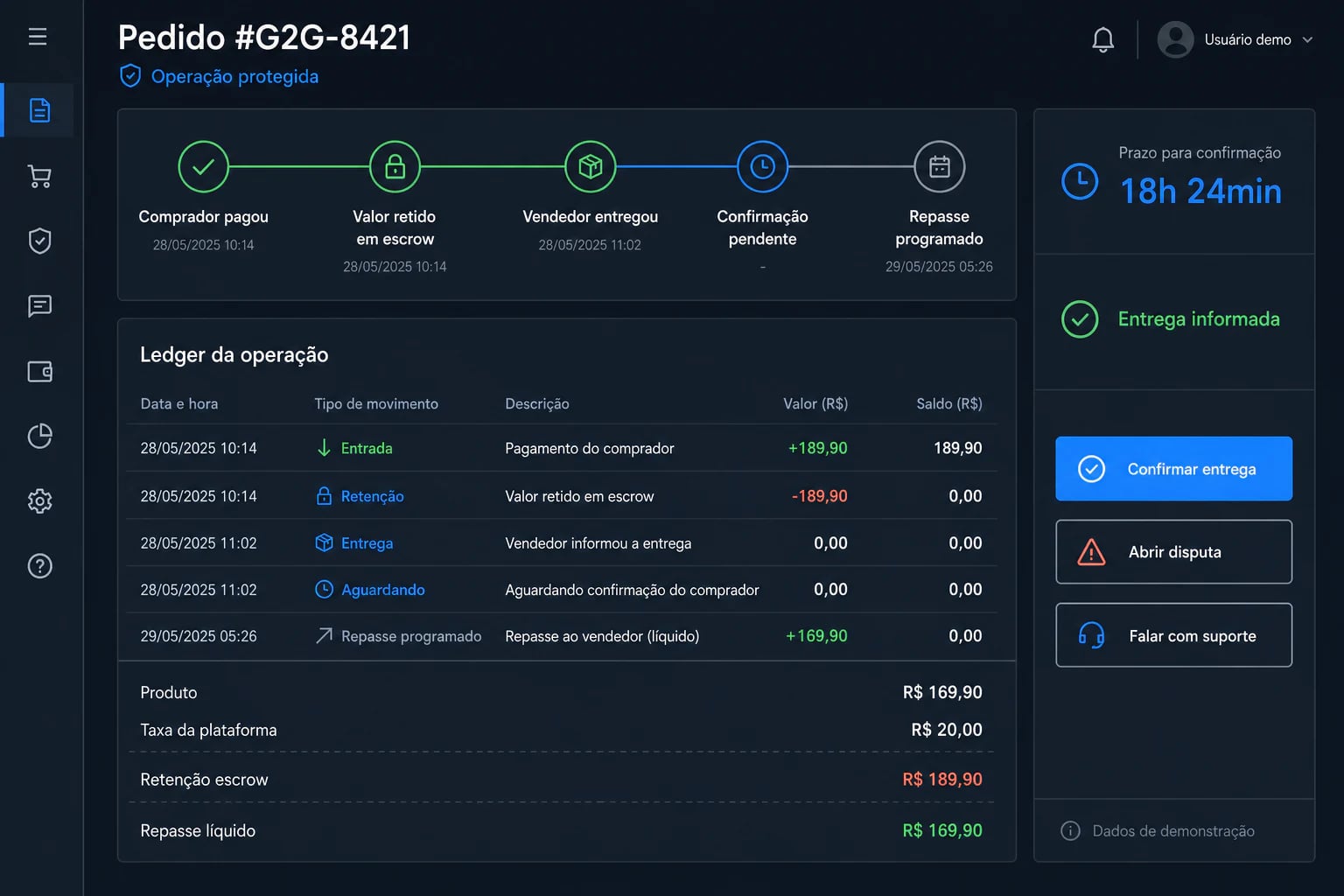Click the user avatar icon
The image size is (1344, 896).
point(1175,39)
